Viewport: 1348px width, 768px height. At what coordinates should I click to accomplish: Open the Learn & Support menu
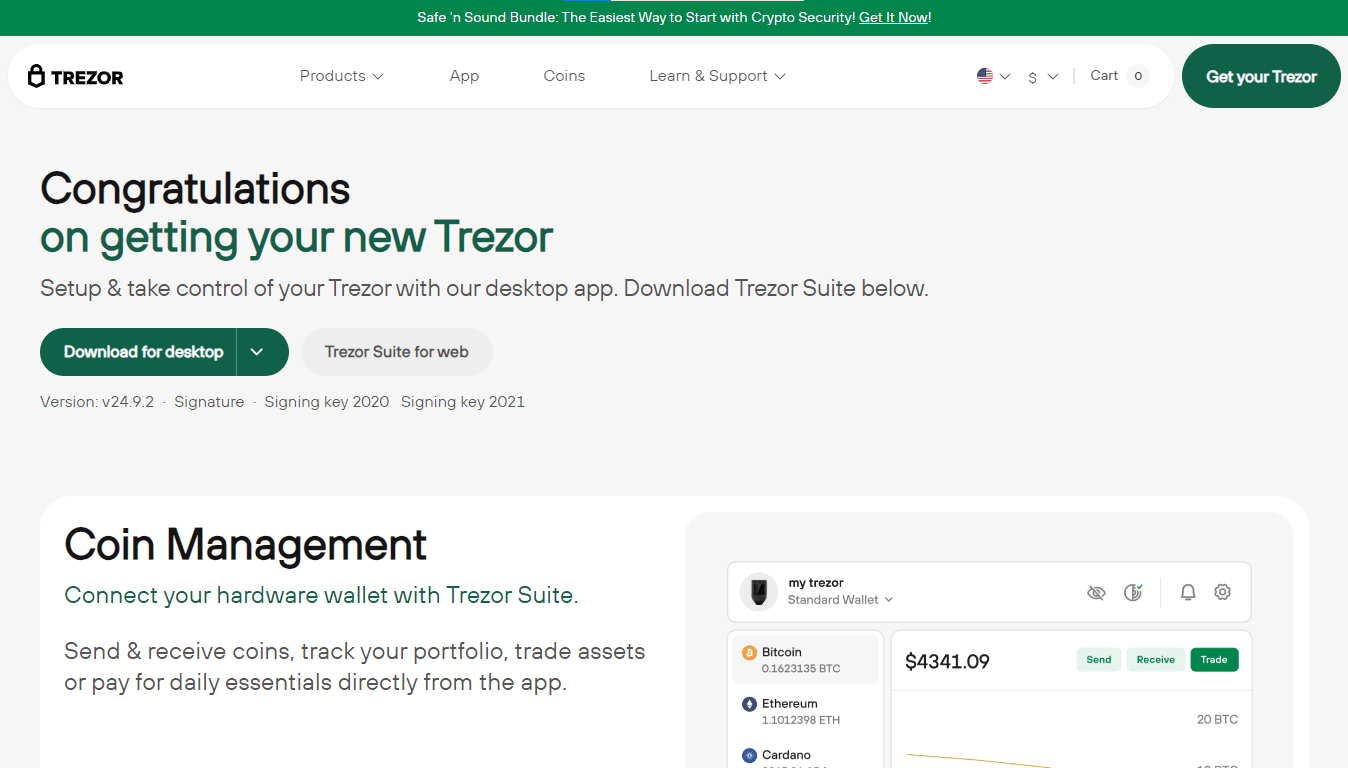click(717, 76)
